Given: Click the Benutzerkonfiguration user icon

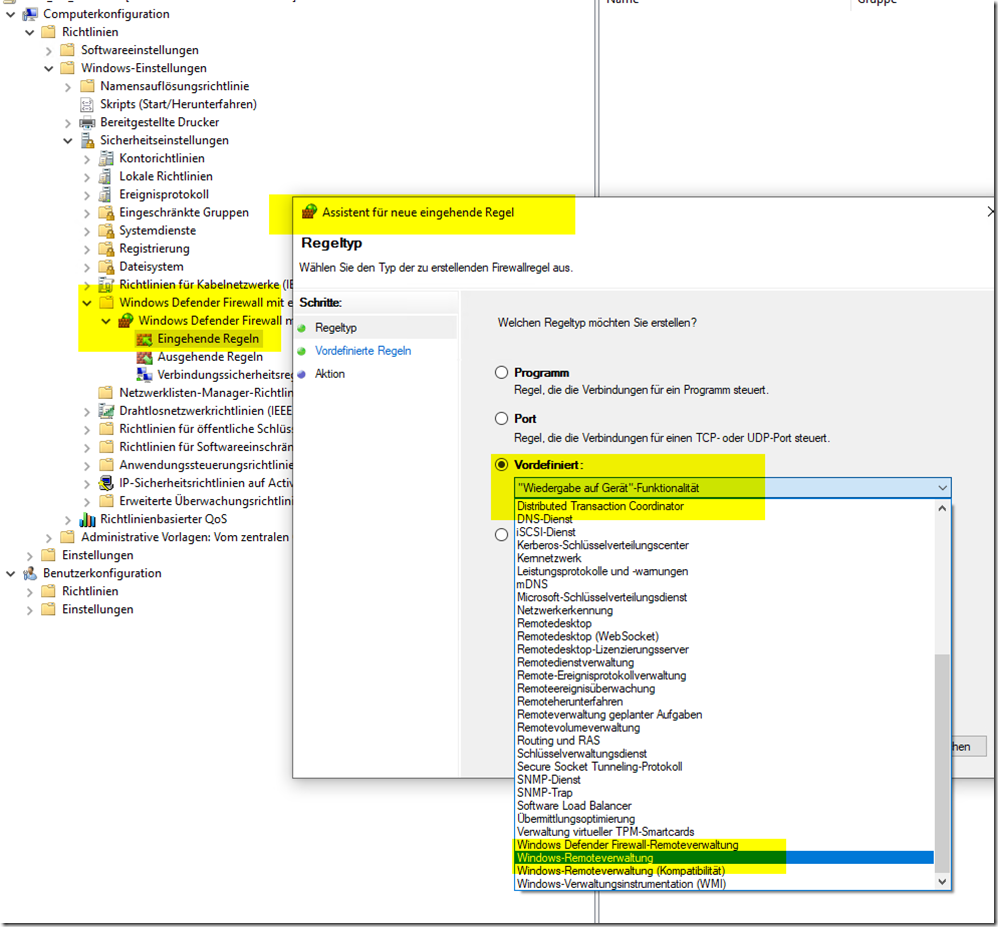Looking at the screenshot, I should point(30,573).
